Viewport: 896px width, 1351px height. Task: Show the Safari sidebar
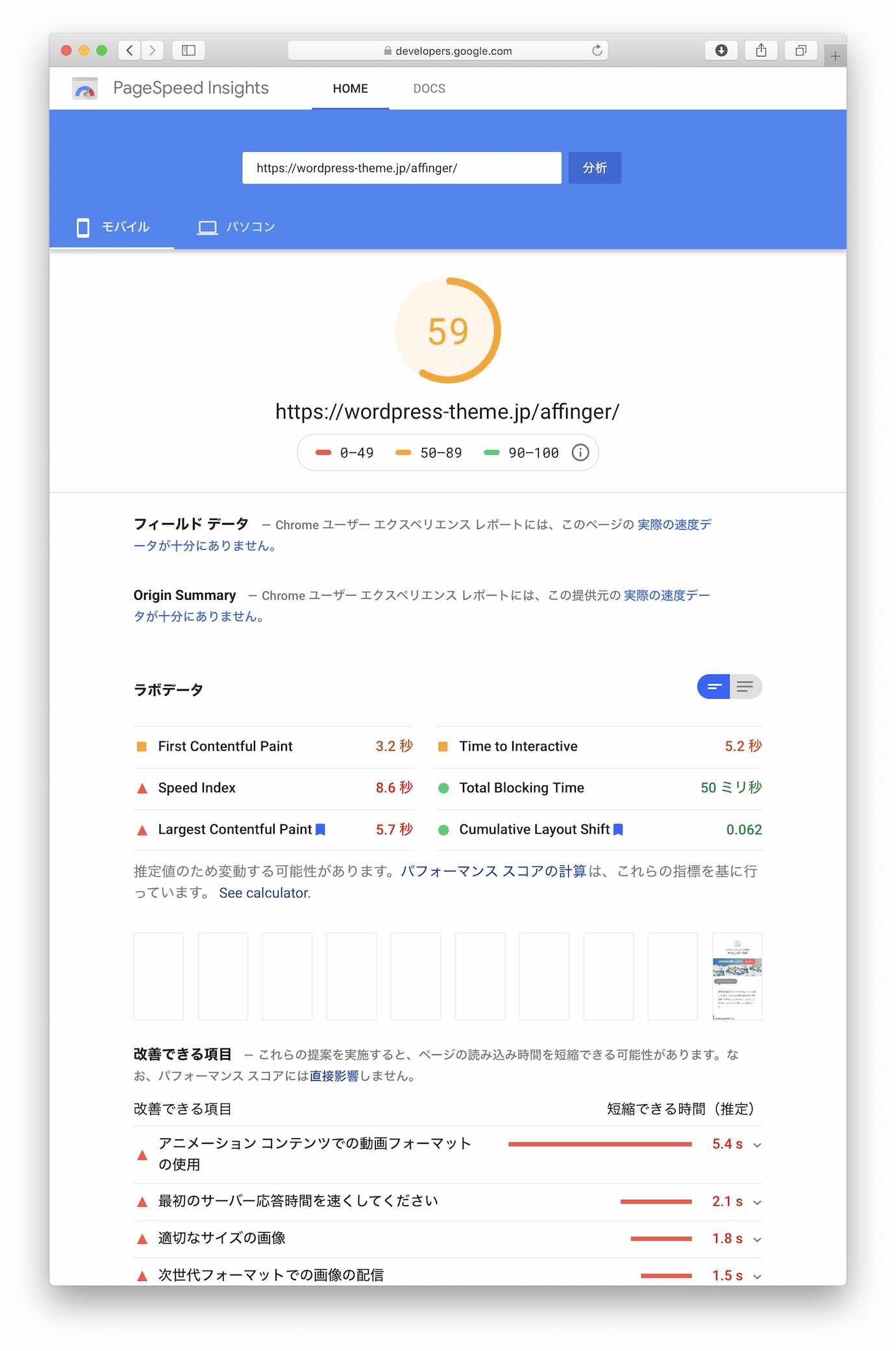pyautogui.click(x=189, y=51)
